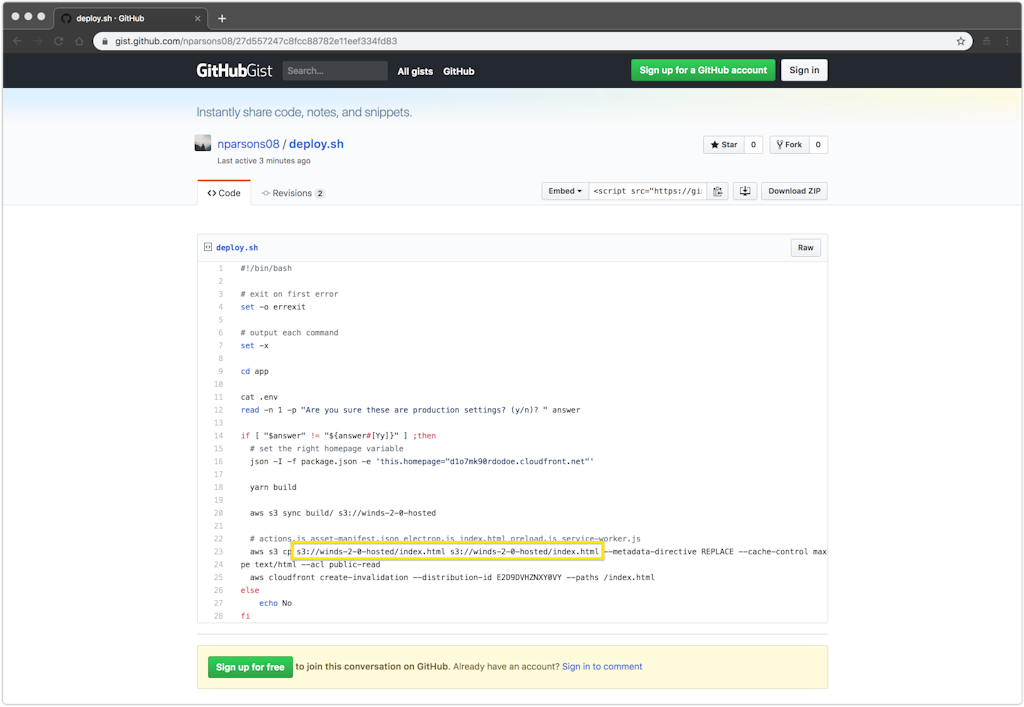This screenshot has height=707, width=1024.
Task: Star this gist
Action: click(724, 145)
